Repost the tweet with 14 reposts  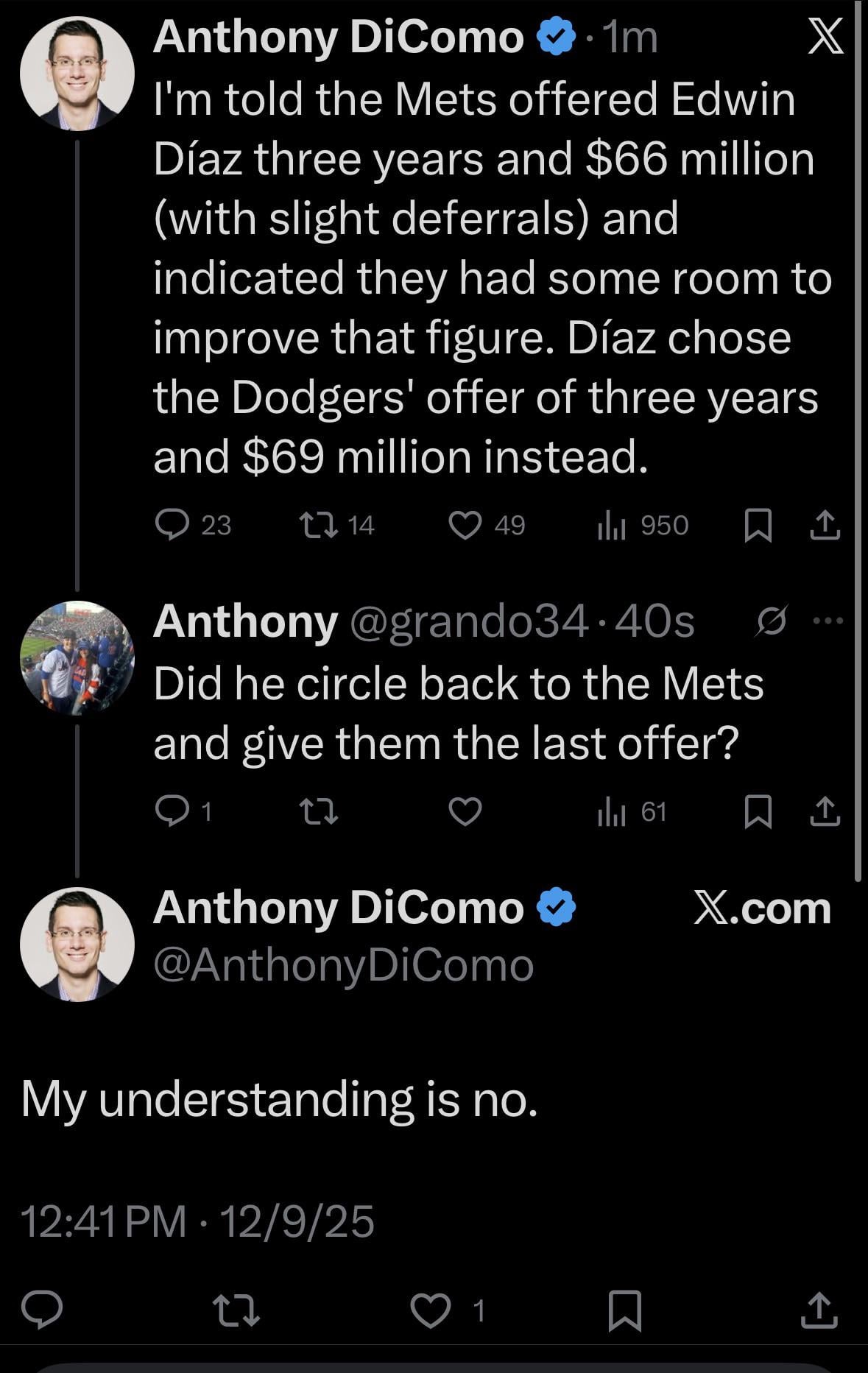coord(319,526)
